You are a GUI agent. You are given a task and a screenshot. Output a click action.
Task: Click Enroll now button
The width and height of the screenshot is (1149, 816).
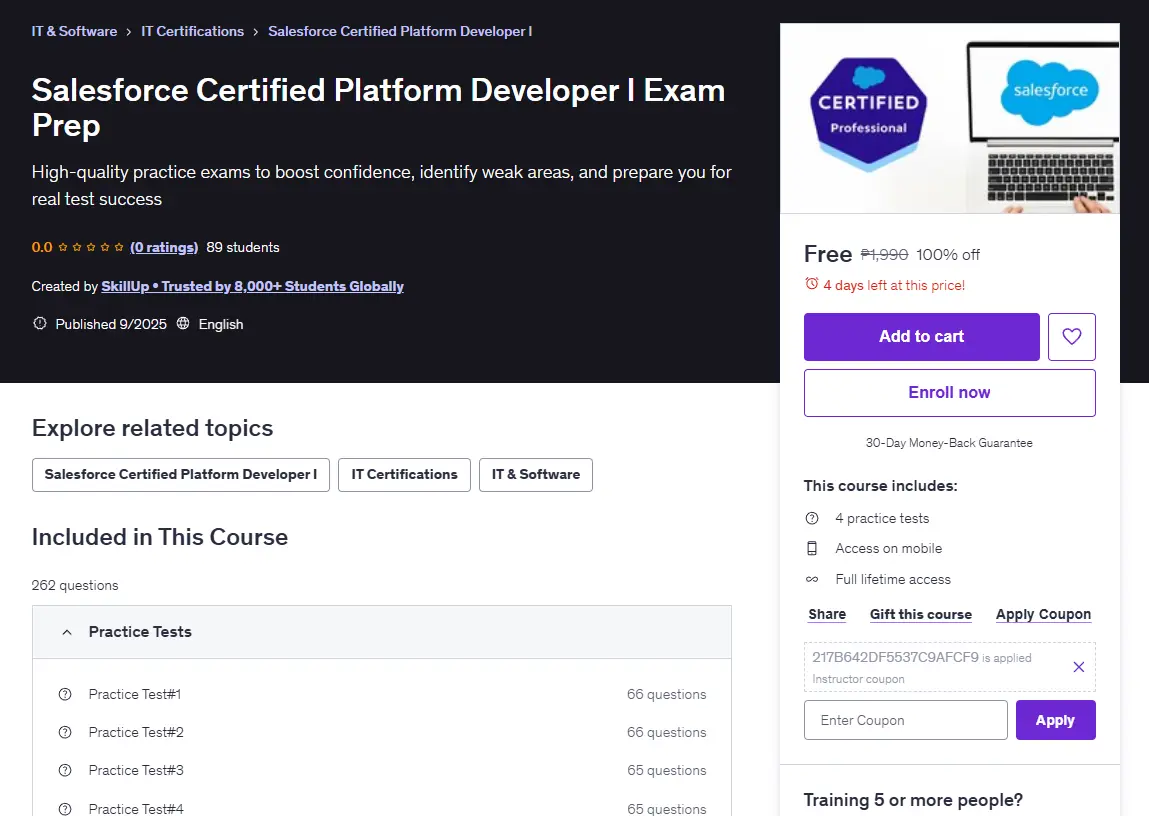click(949, 393)
